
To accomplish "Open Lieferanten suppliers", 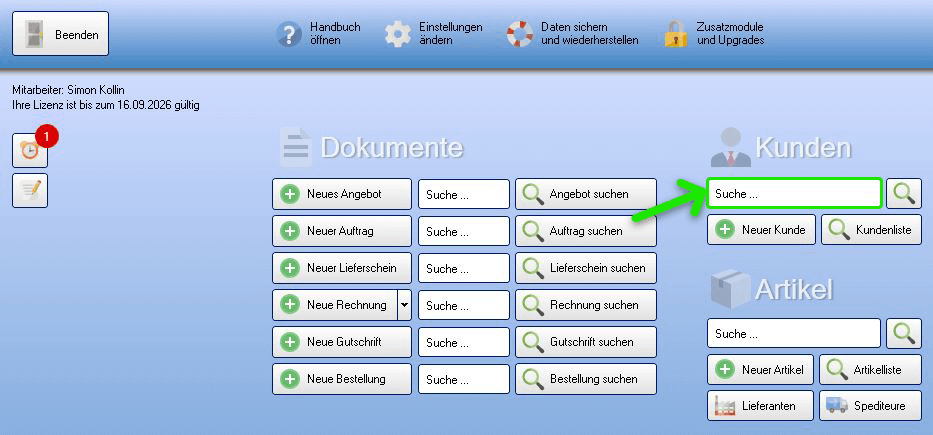I will [x=760, y=406].
